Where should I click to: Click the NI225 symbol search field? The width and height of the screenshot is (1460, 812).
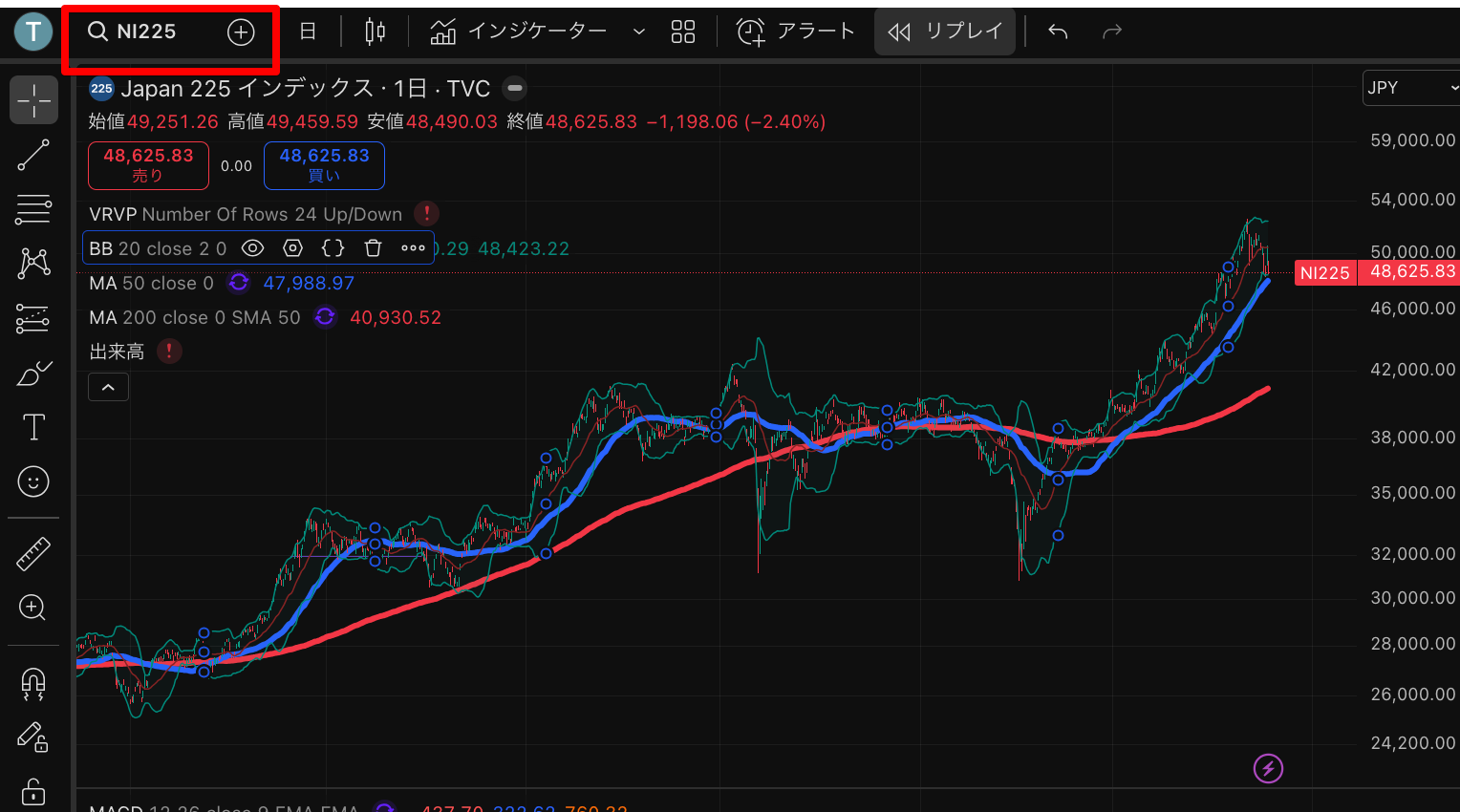click(x=146, y=32)
